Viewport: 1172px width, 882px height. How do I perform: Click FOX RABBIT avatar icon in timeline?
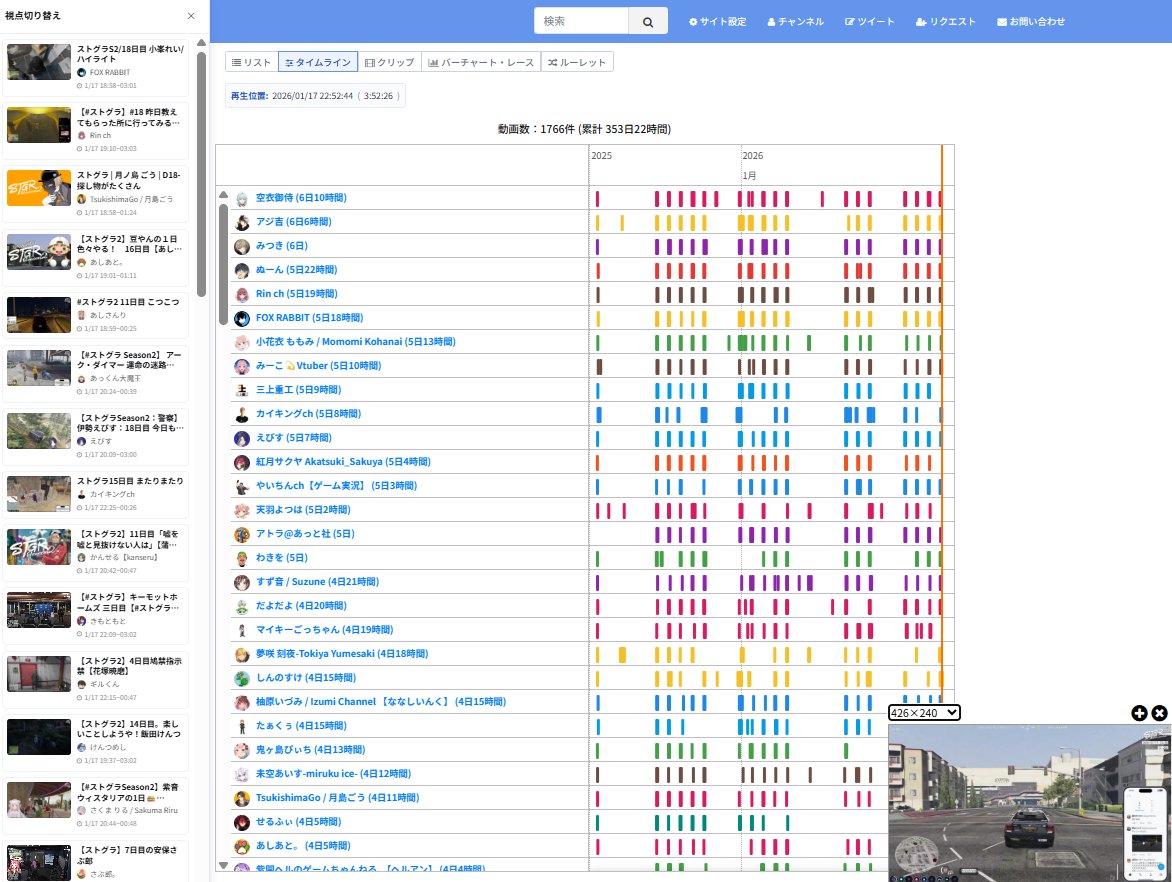(x=241, y=318)
